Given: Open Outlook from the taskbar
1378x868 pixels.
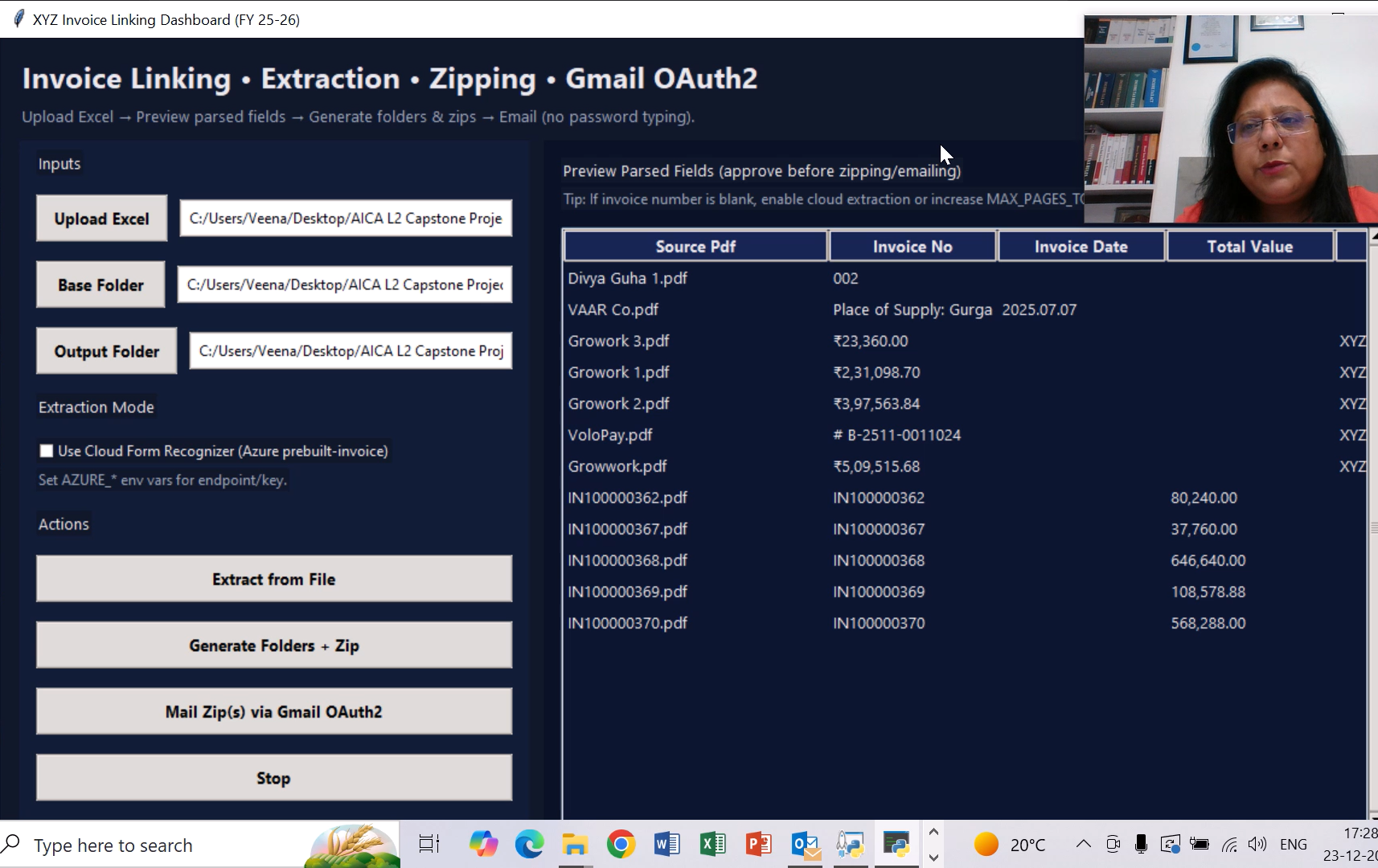Looking at the screenshot, I should point(805,844).
